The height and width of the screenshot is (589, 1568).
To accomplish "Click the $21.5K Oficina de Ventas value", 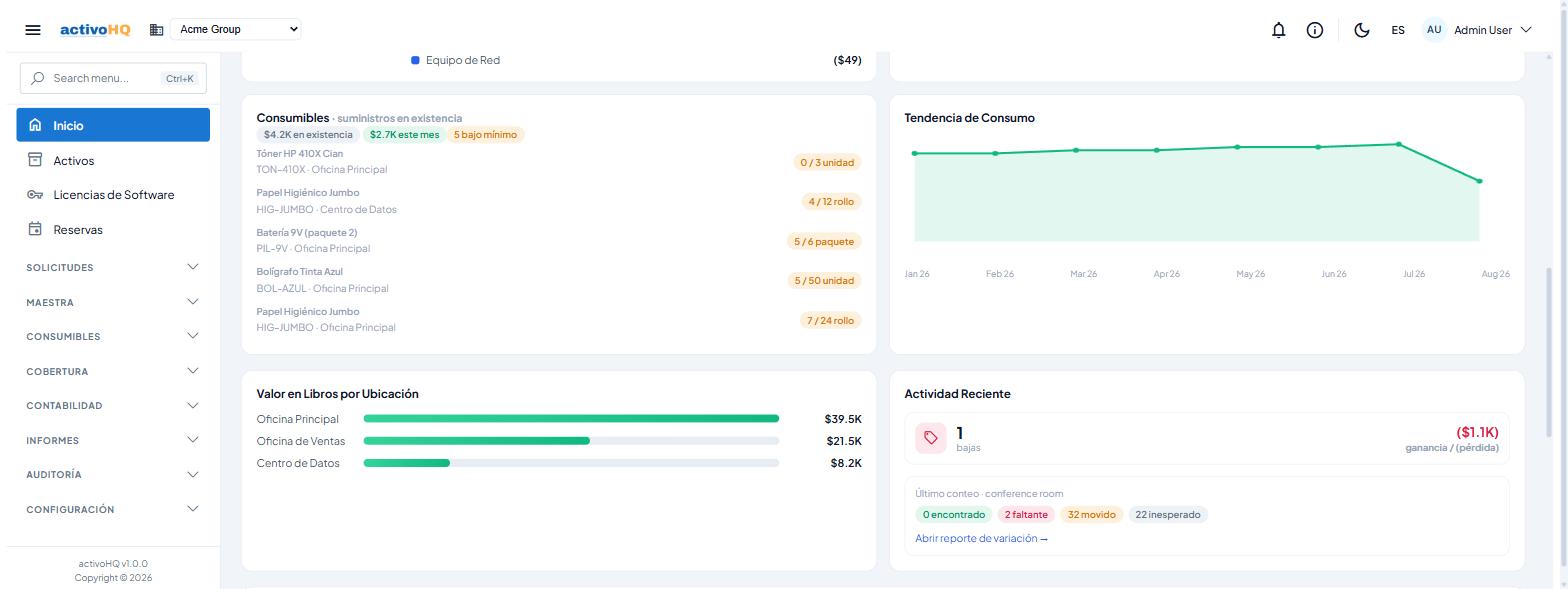I will pyautogui.click(x=844, y=441).
